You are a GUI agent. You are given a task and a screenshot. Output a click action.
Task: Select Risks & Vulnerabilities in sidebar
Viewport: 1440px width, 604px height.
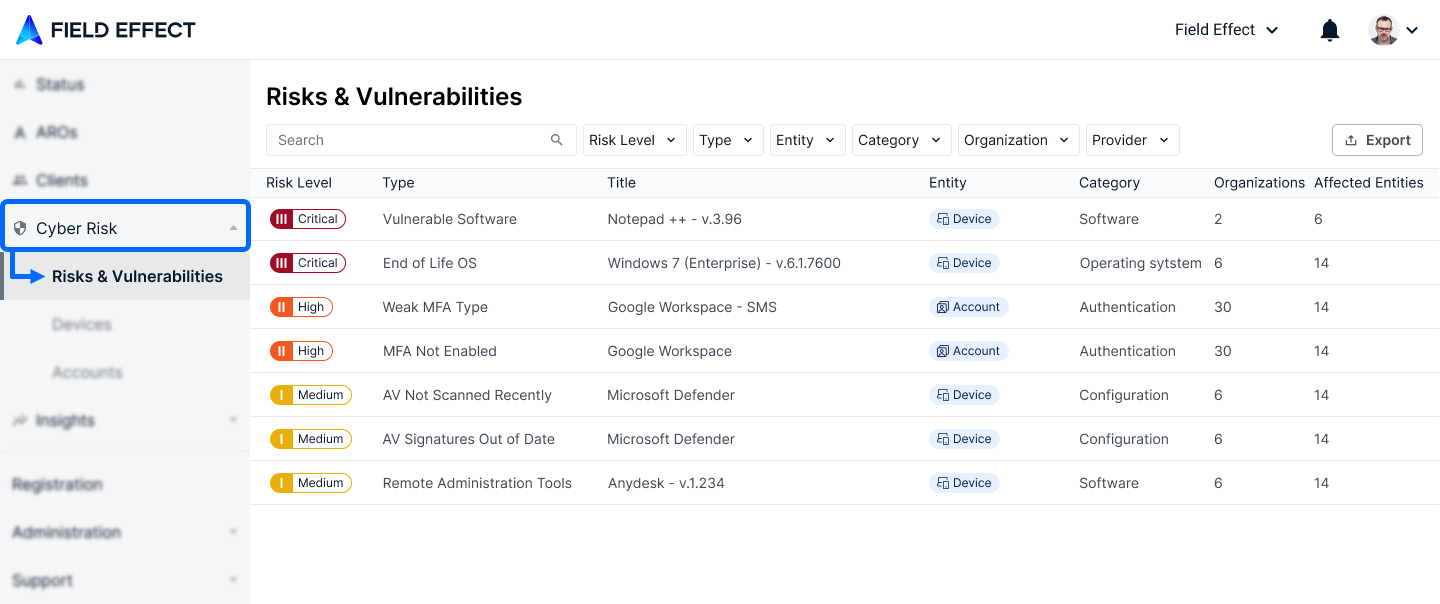137,276
